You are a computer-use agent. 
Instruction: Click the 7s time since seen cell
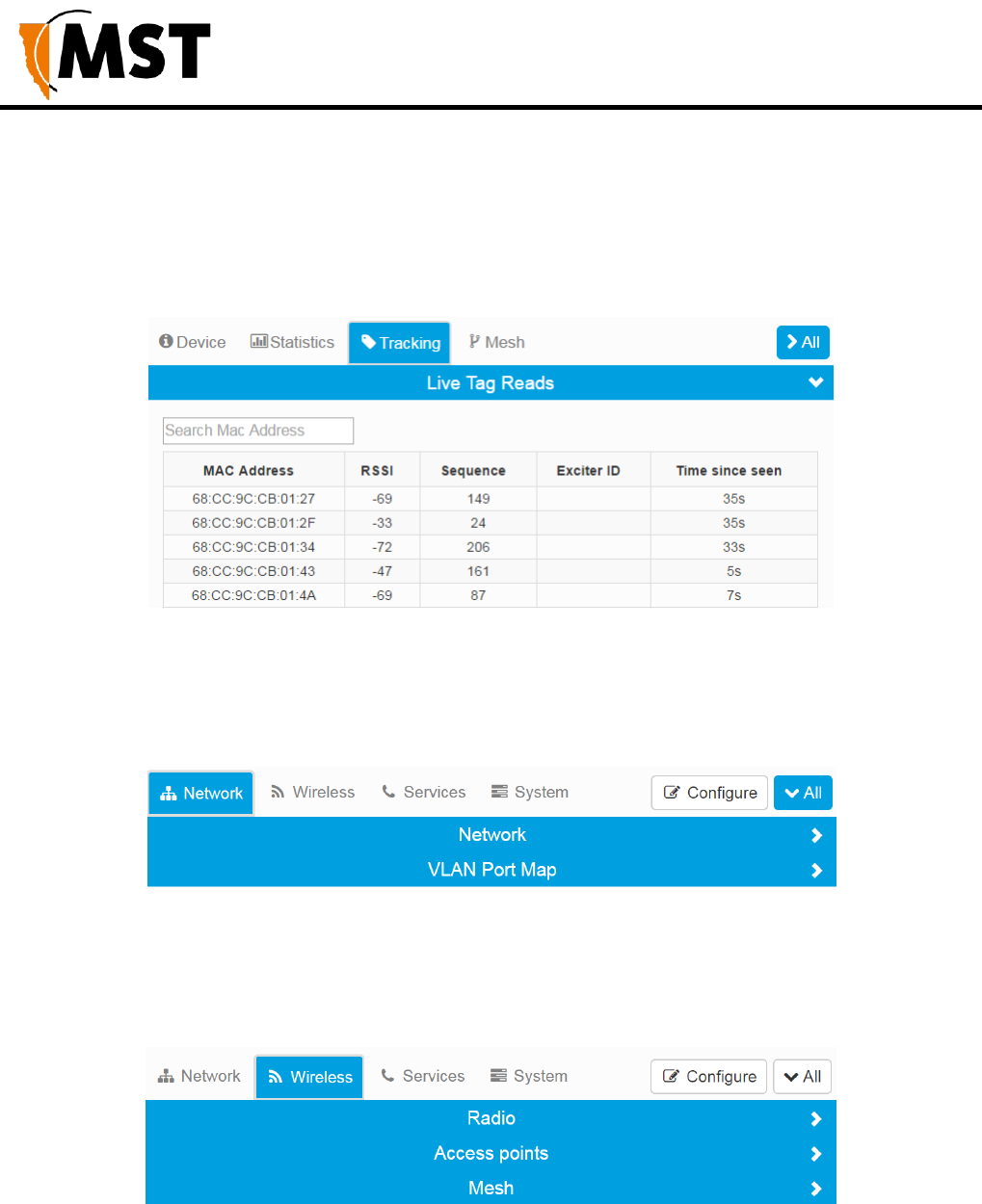pyautogui.click(x=734, y=595)
